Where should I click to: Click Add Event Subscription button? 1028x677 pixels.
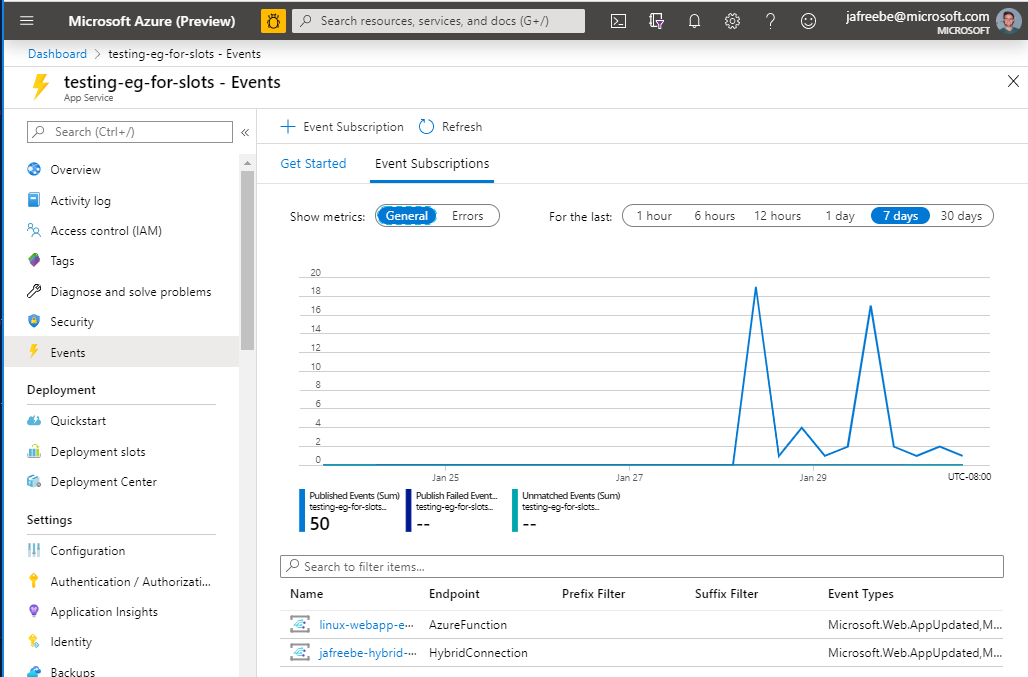tap(342, 127)
